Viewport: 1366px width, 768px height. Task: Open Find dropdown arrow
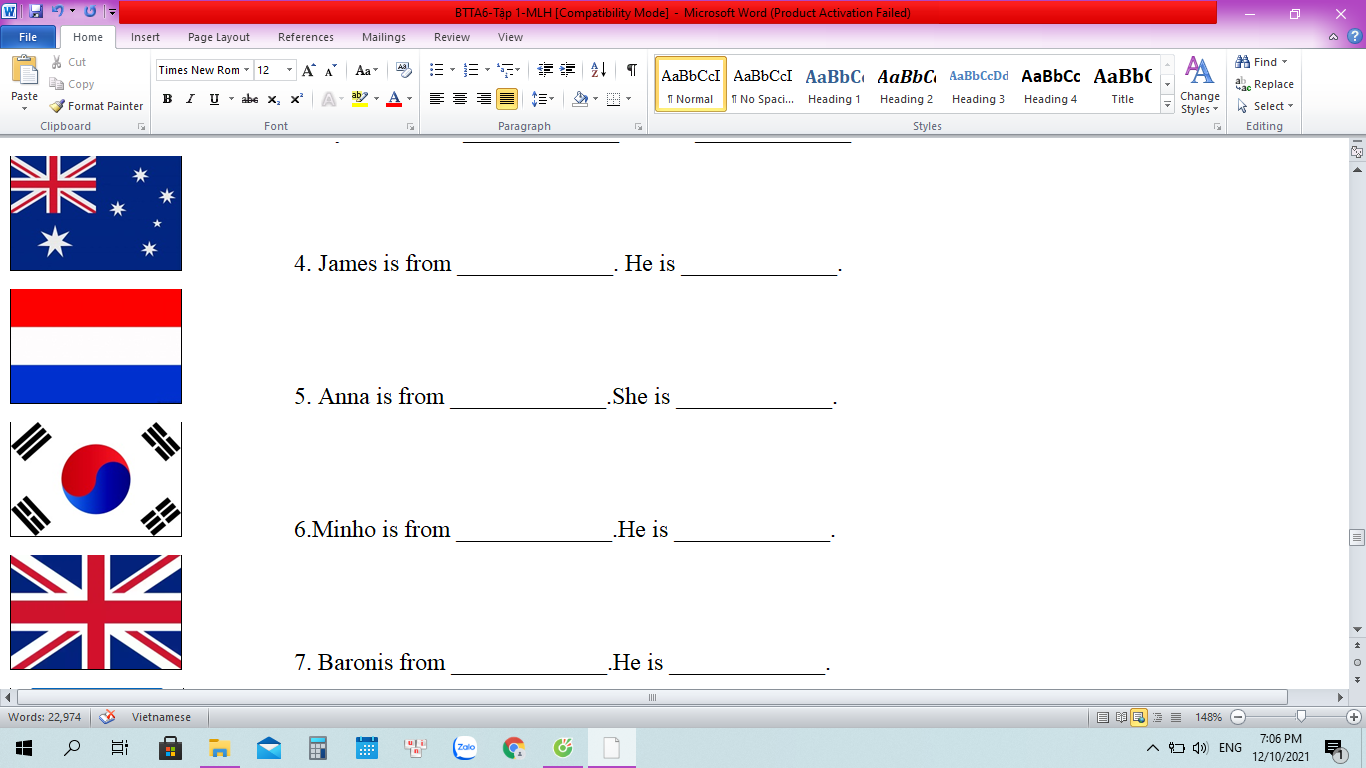click(1285, 62)
